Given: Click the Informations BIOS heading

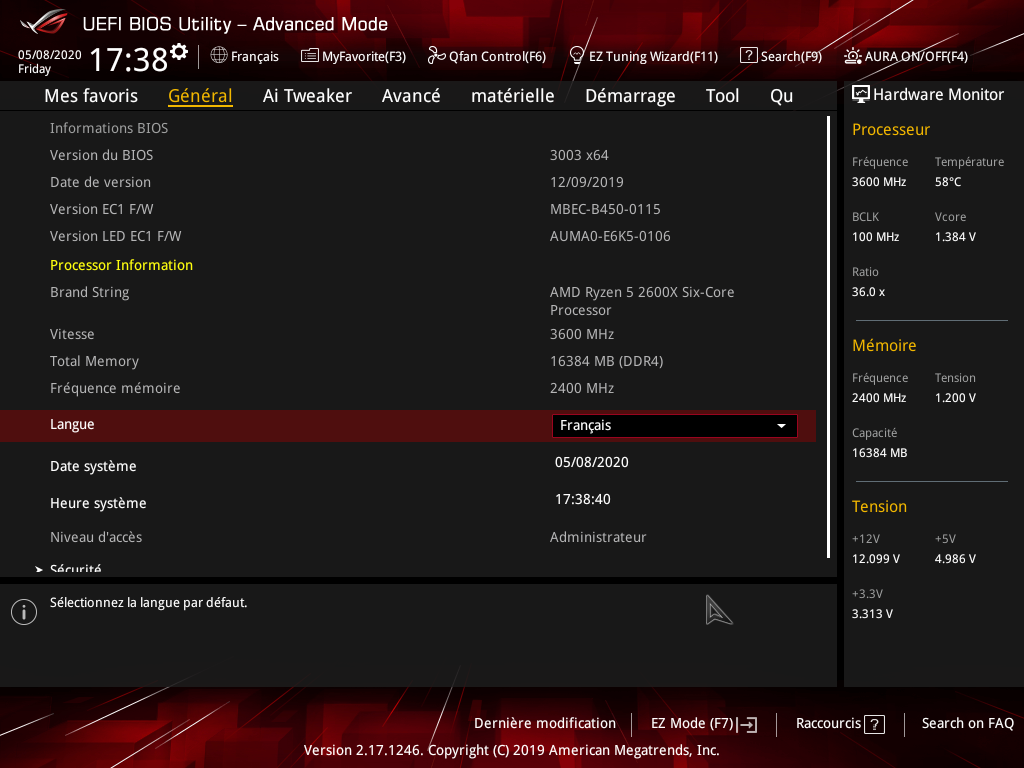Looking at the screenshot, I should point(108,128).
